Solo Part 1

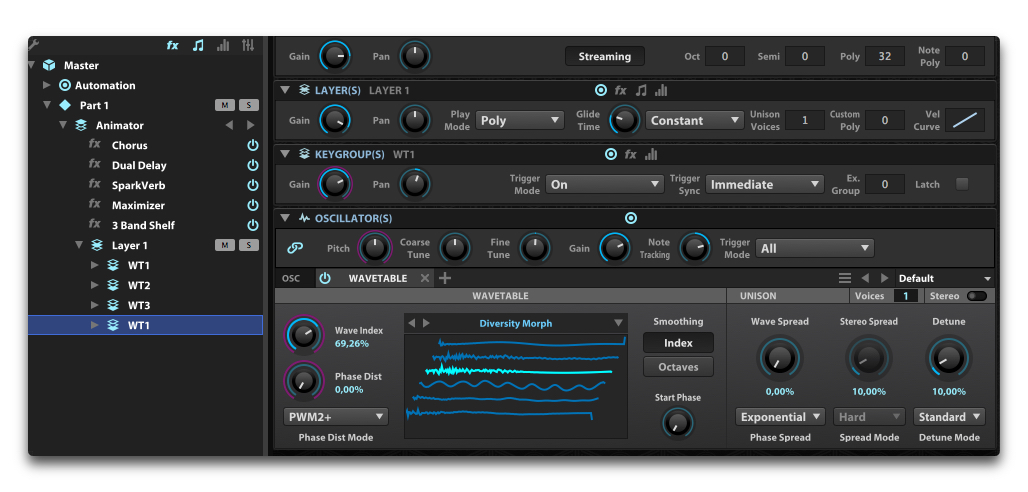[248, 106]
